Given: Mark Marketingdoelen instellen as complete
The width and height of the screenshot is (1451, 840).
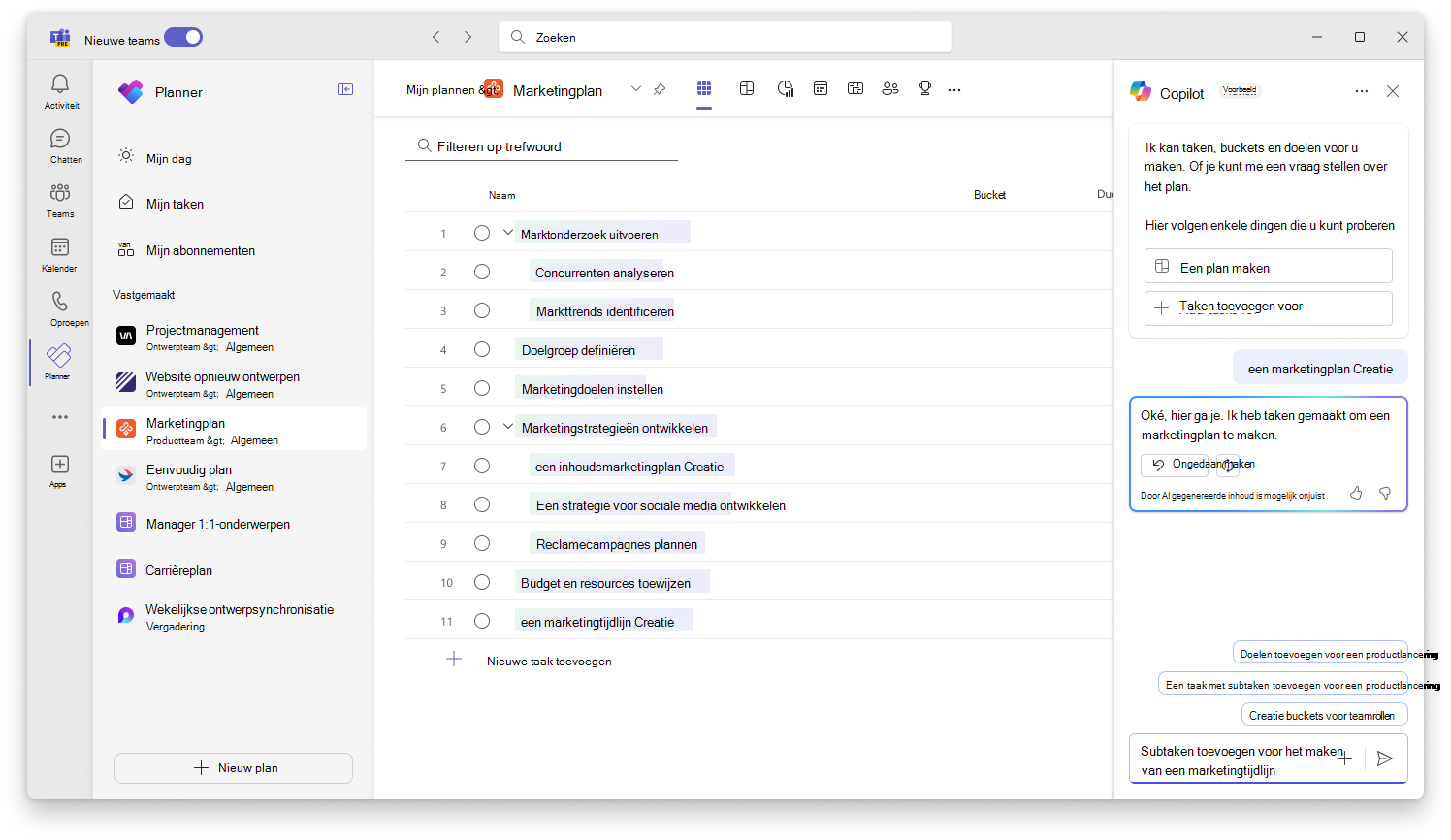Looking at the screenshot, I should [482, 388].
